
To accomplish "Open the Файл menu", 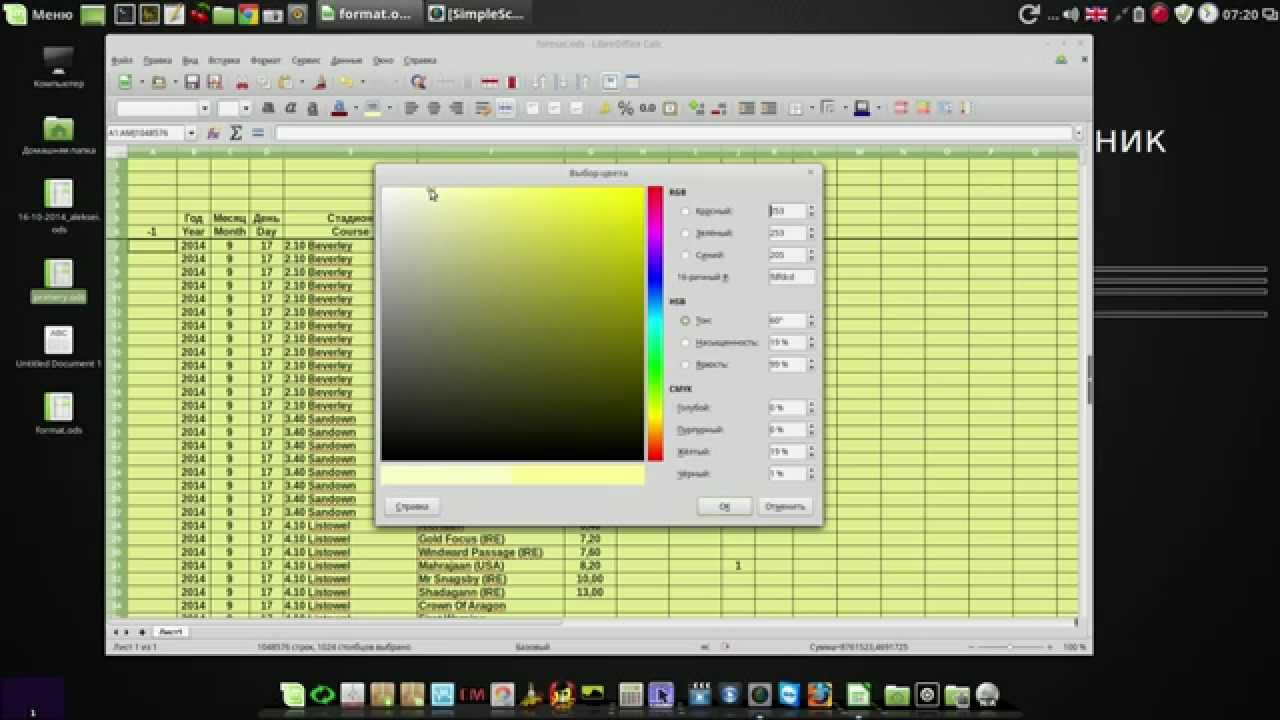I will (x=122, y=60).
